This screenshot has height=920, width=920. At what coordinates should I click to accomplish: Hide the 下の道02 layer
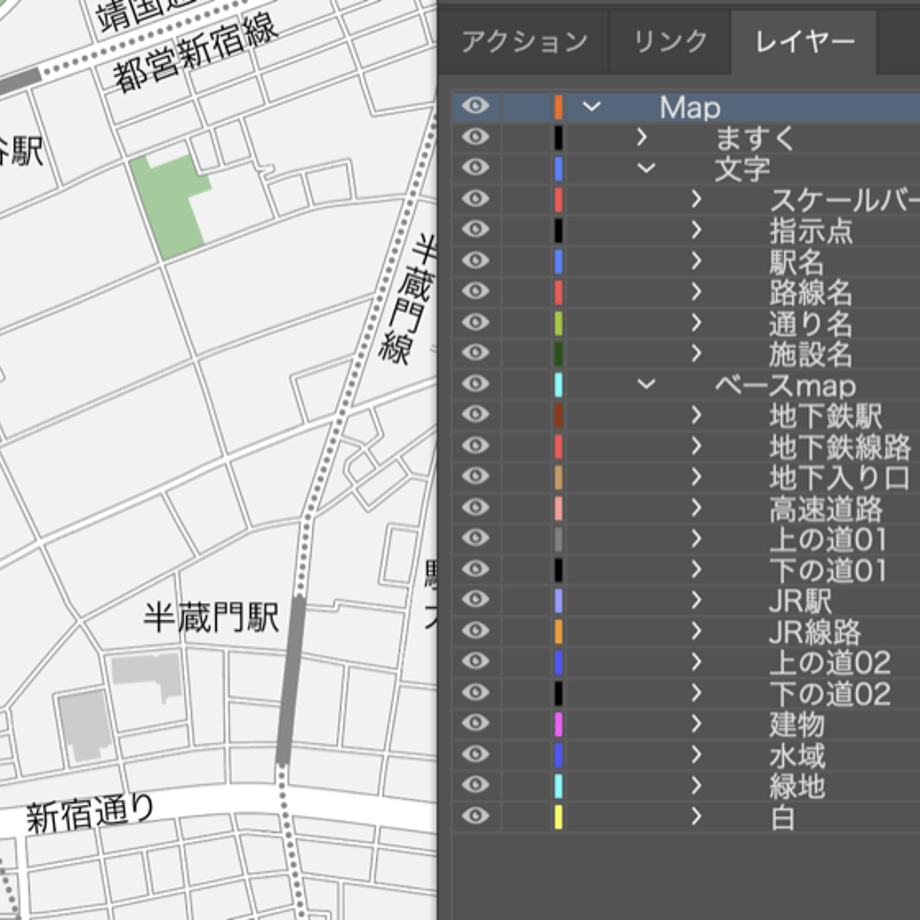tap(475, 692)
